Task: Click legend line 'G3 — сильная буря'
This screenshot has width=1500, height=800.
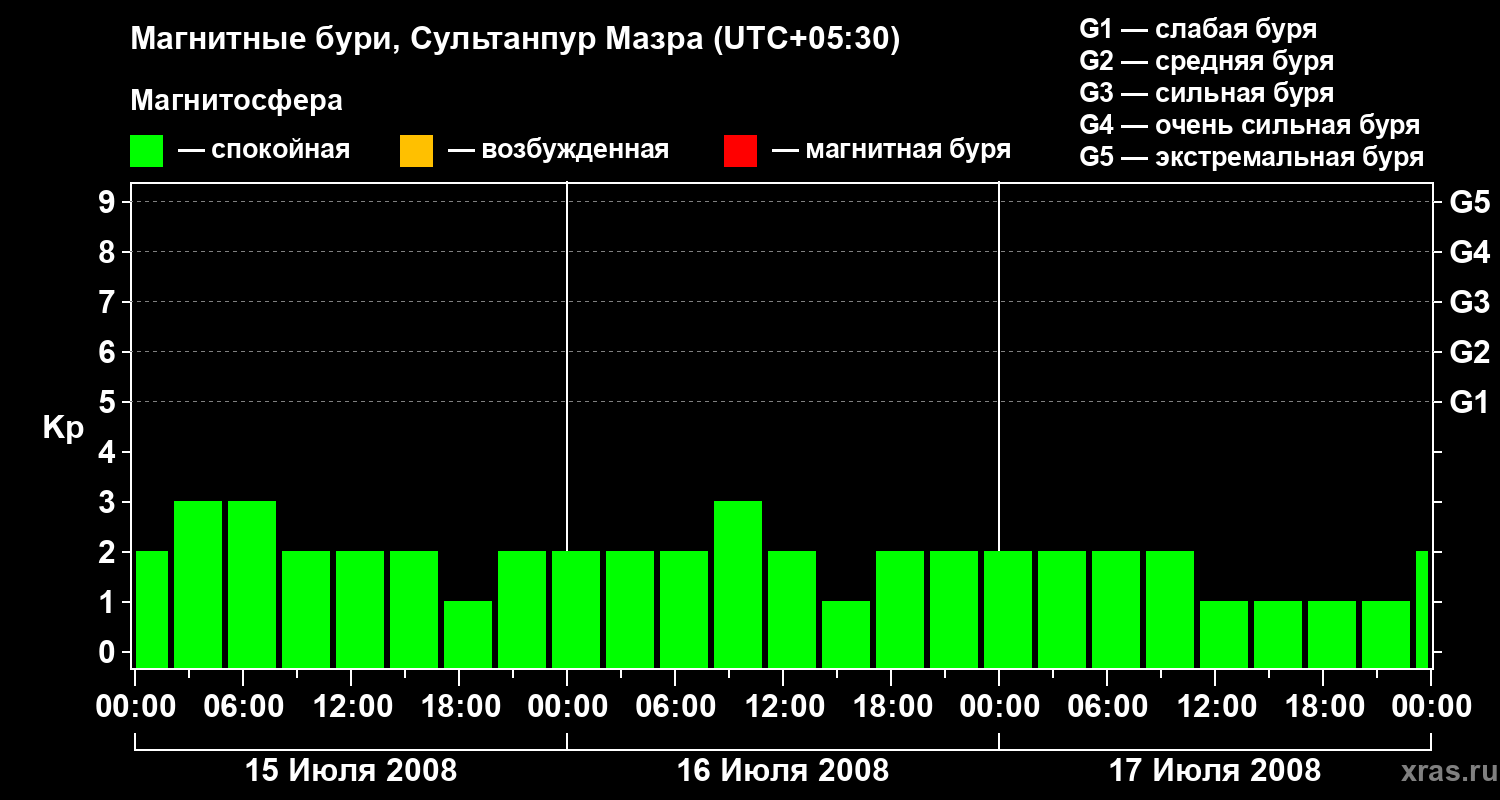Action: point(1206,93)
